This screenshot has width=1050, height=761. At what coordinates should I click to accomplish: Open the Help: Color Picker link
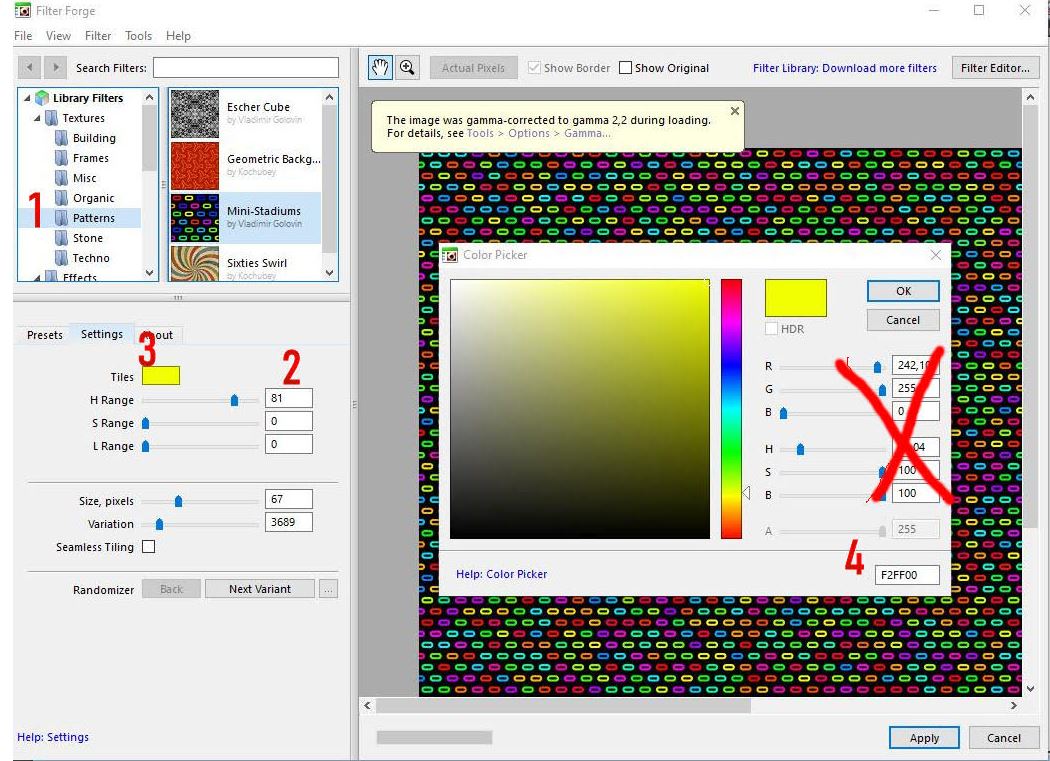tap(502, 574)
